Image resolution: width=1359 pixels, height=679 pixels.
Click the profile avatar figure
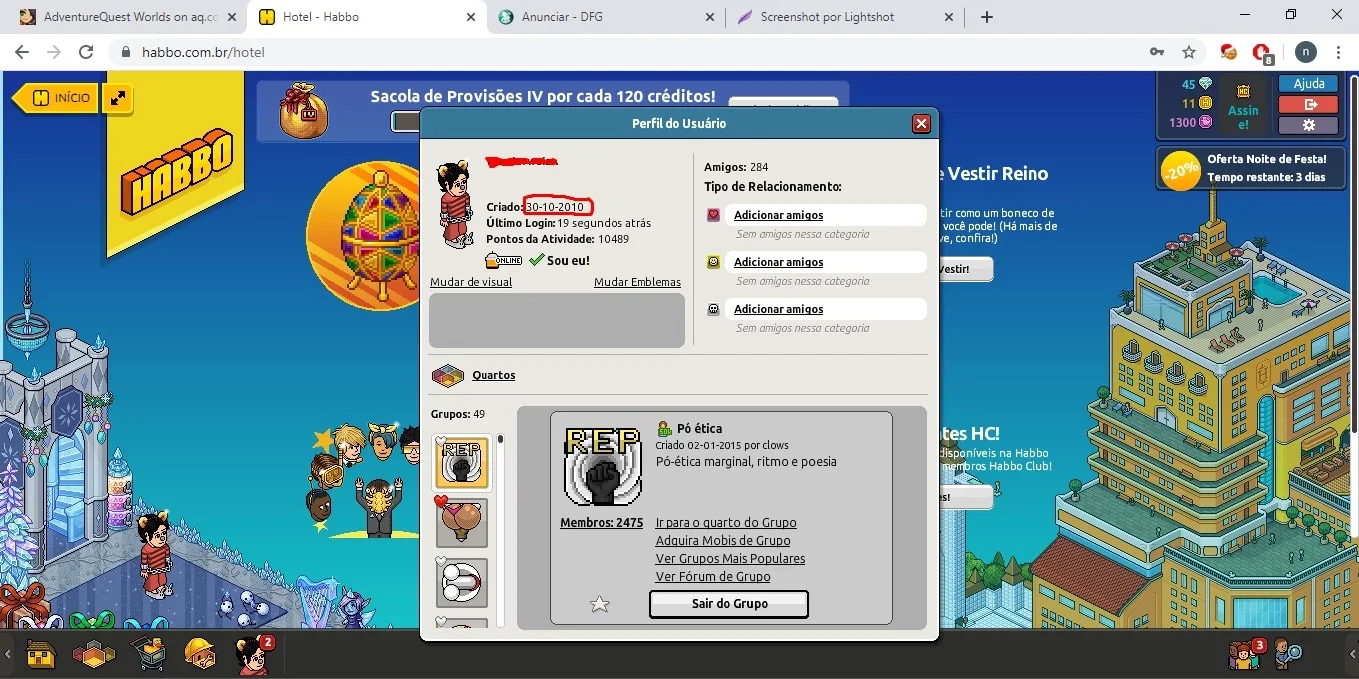coord(455,204)
